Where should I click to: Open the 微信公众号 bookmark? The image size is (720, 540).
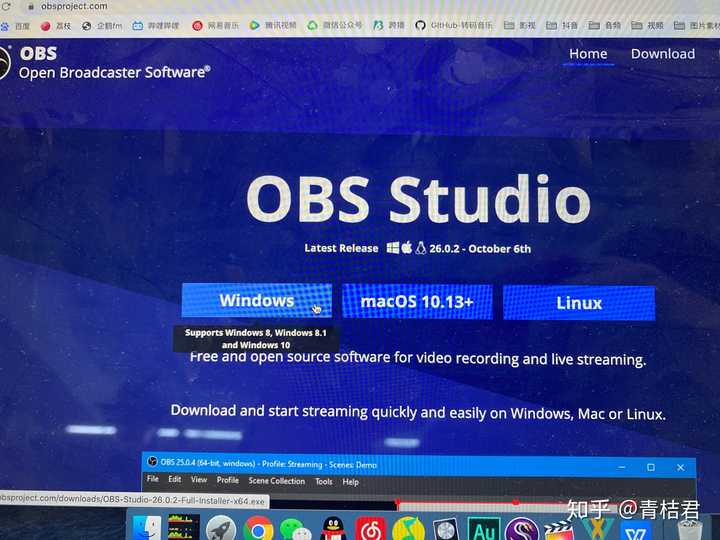tap(335, 25)
